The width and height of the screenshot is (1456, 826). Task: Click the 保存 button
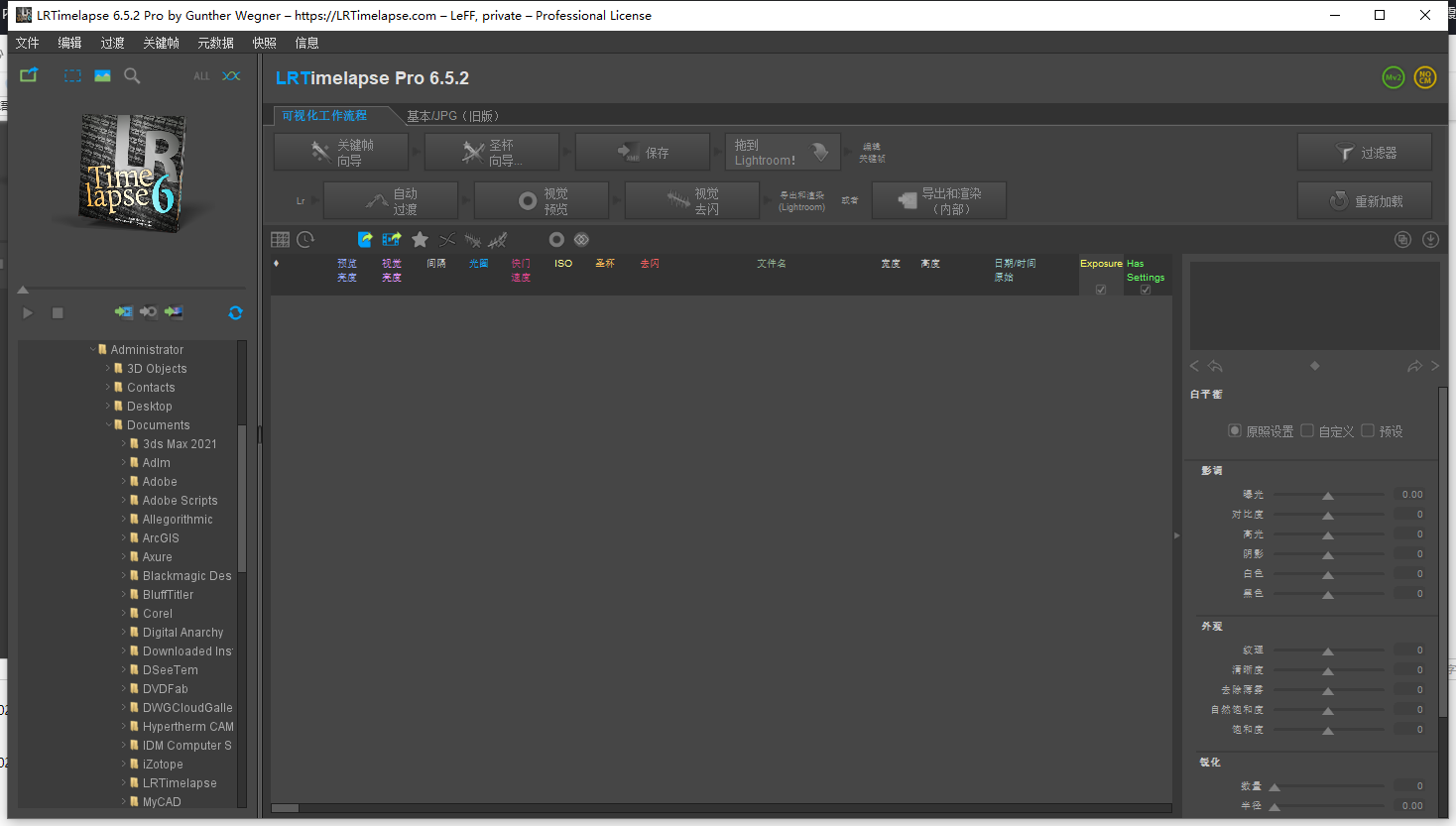[643, 152]
